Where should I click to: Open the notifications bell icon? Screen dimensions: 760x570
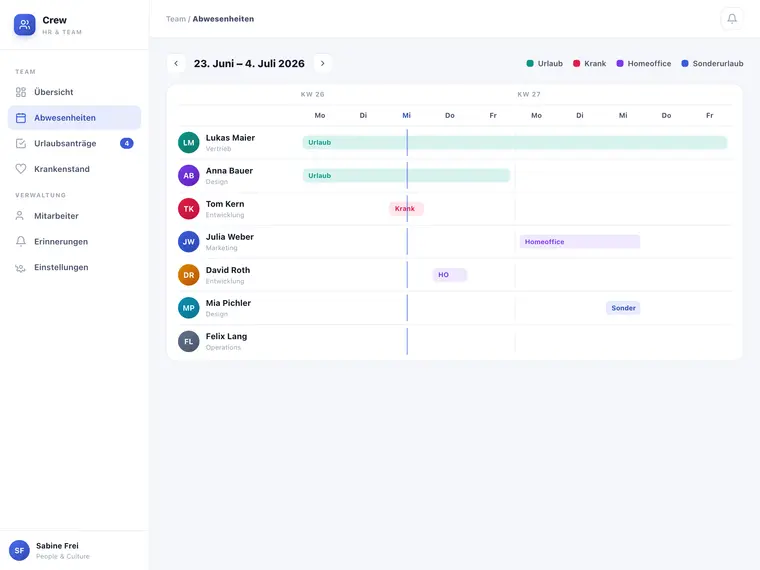[732, 19]
